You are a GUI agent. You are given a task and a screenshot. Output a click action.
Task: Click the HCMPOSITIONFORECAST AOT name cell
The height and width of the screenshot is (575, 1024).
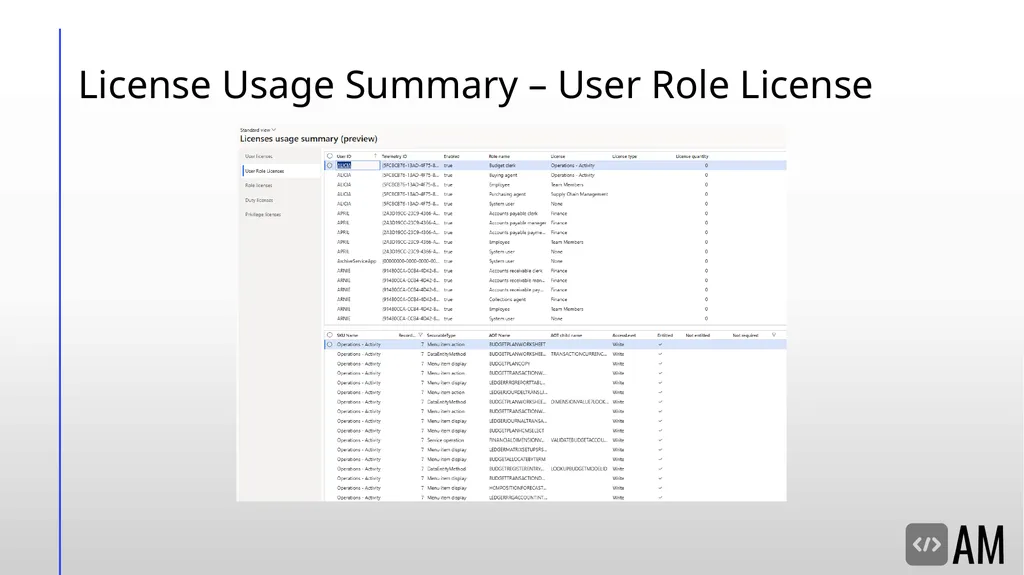[517, 488]
